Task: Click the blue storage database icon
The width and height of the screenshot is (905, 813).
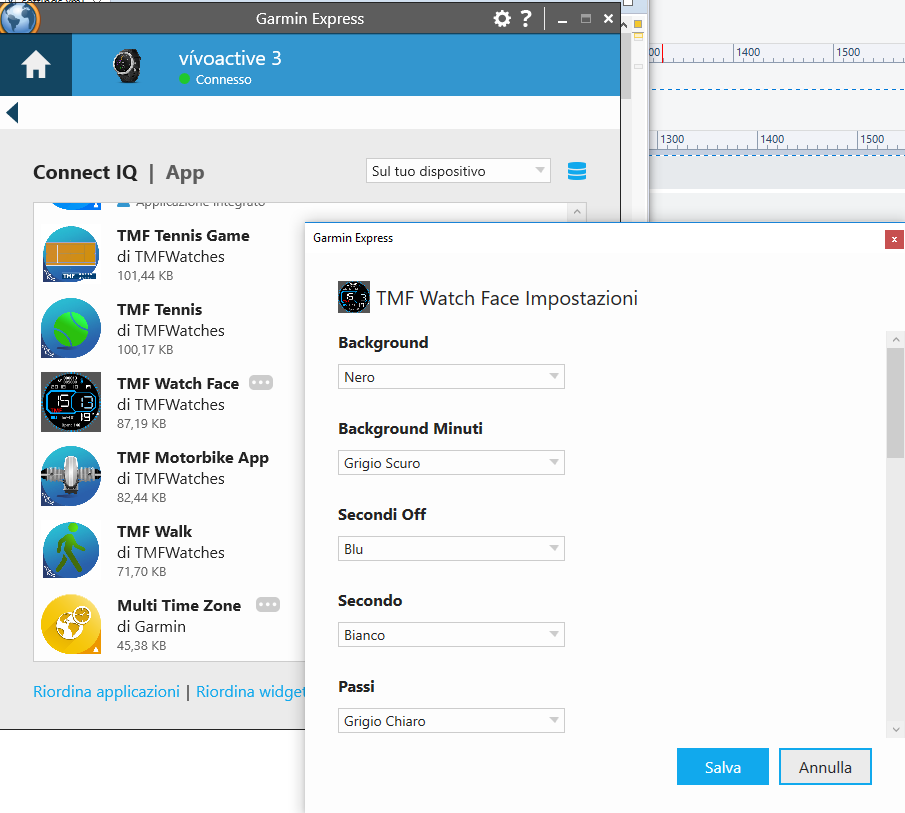Action: click(576, 171)
